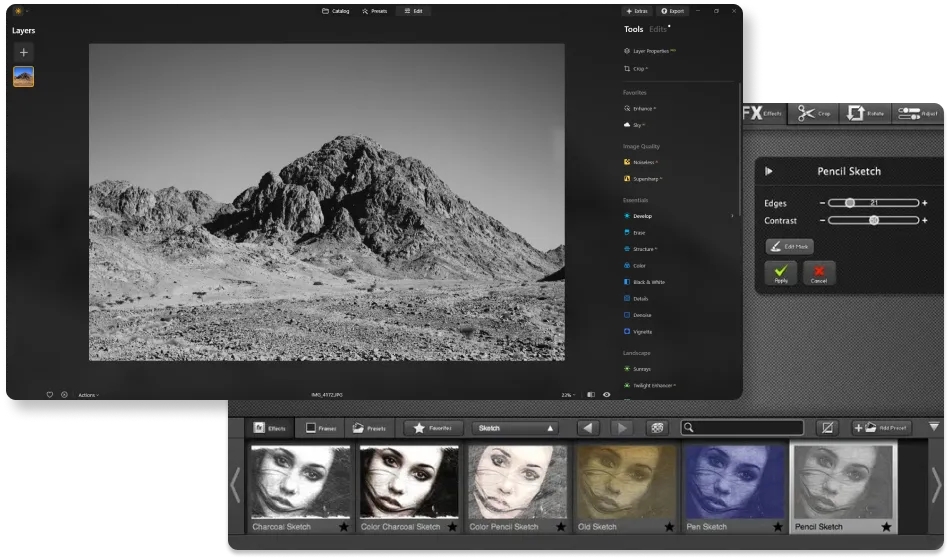Toggle the eye preview icon below photo
Image resolution: width=948 pixels, height=558 pixels.
click(607, 394)
